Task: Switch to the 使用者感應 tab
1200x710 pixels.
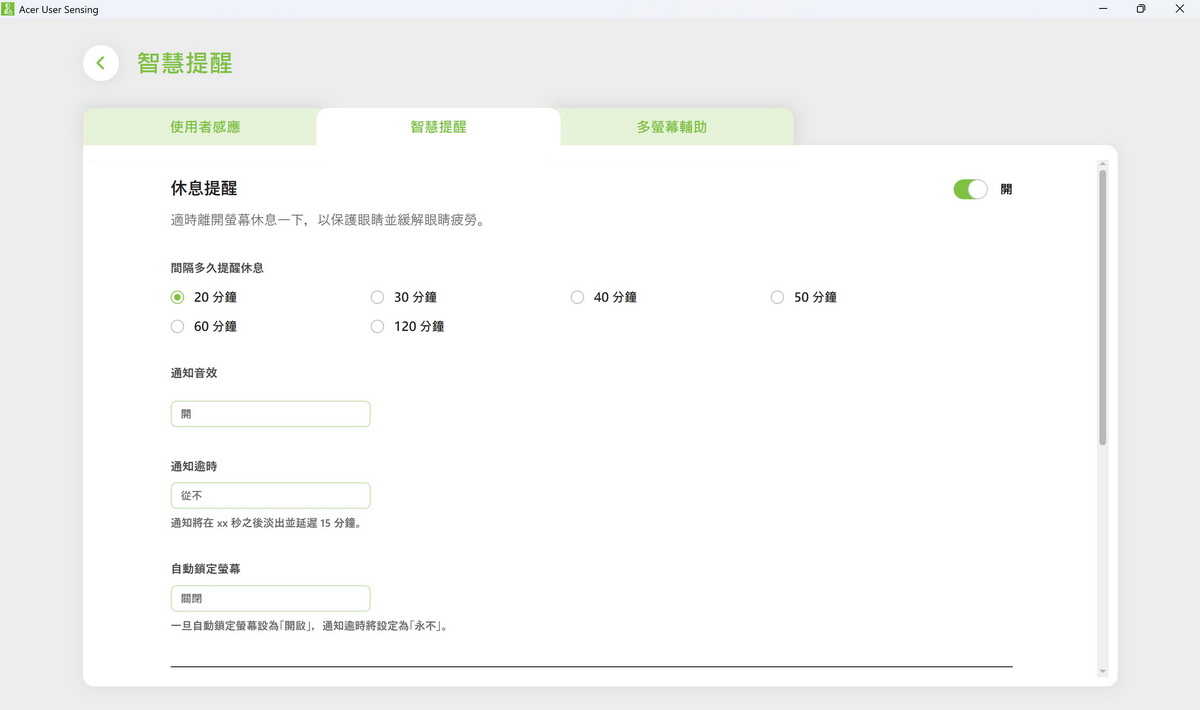Action: tap(205, 127)
